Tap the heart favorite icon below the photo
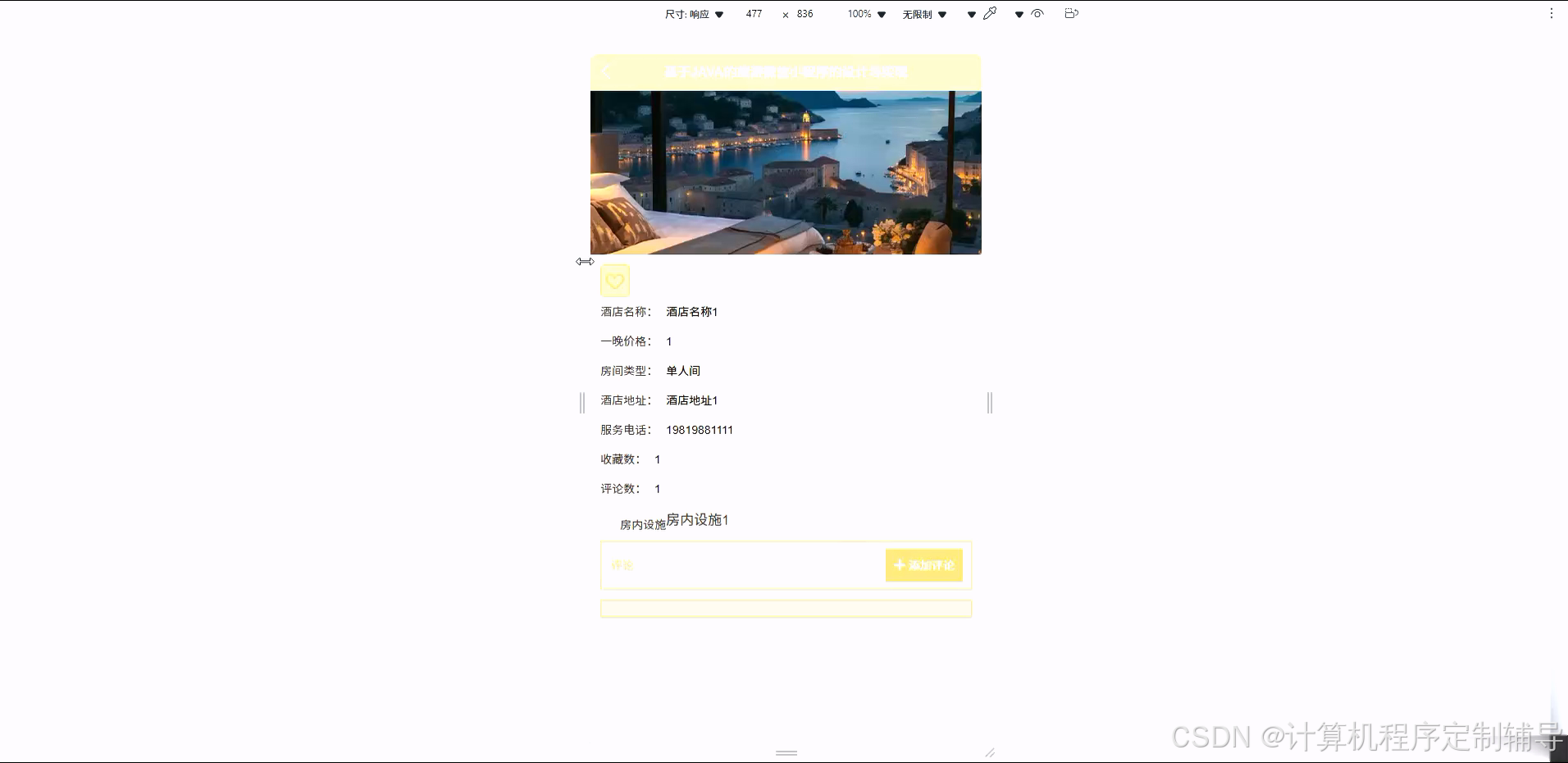 tap(615, 281)
